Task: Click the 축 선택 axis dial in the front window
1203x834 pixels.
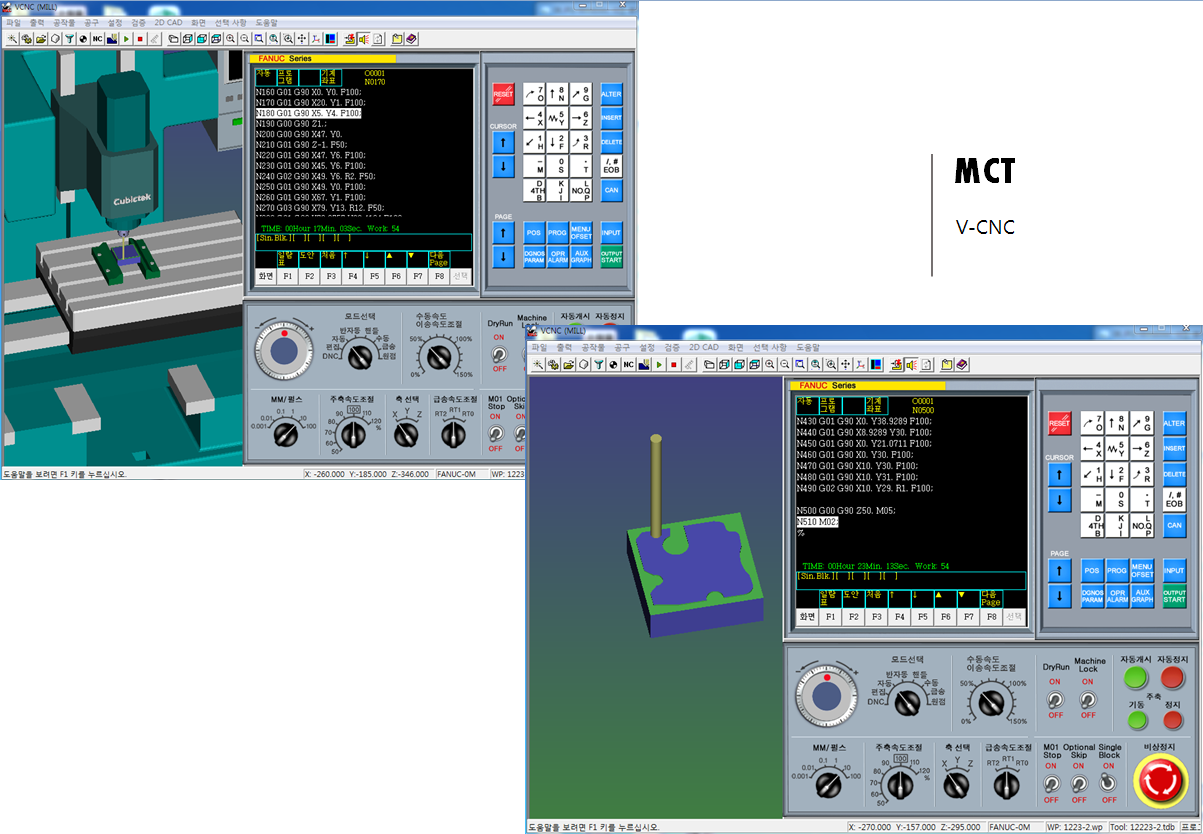Action: (x=956, y=787)
